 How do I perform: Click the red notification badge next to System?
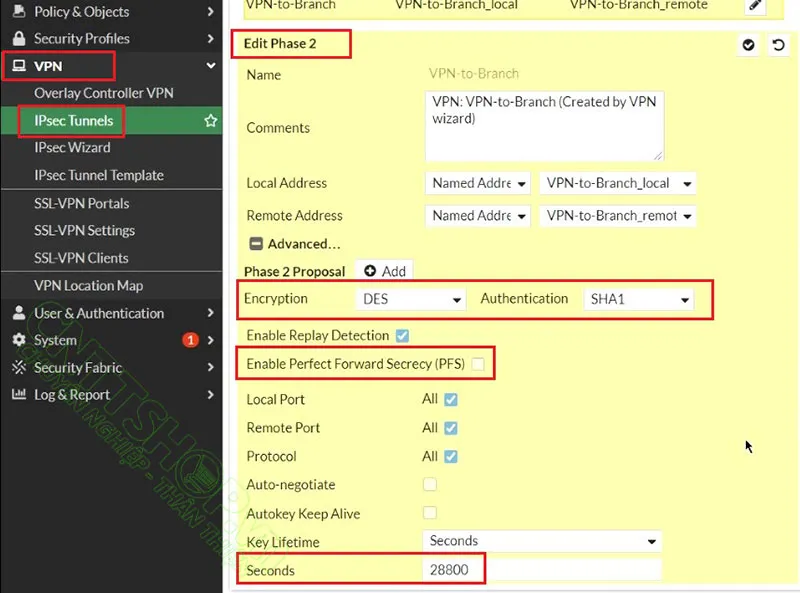190,340
